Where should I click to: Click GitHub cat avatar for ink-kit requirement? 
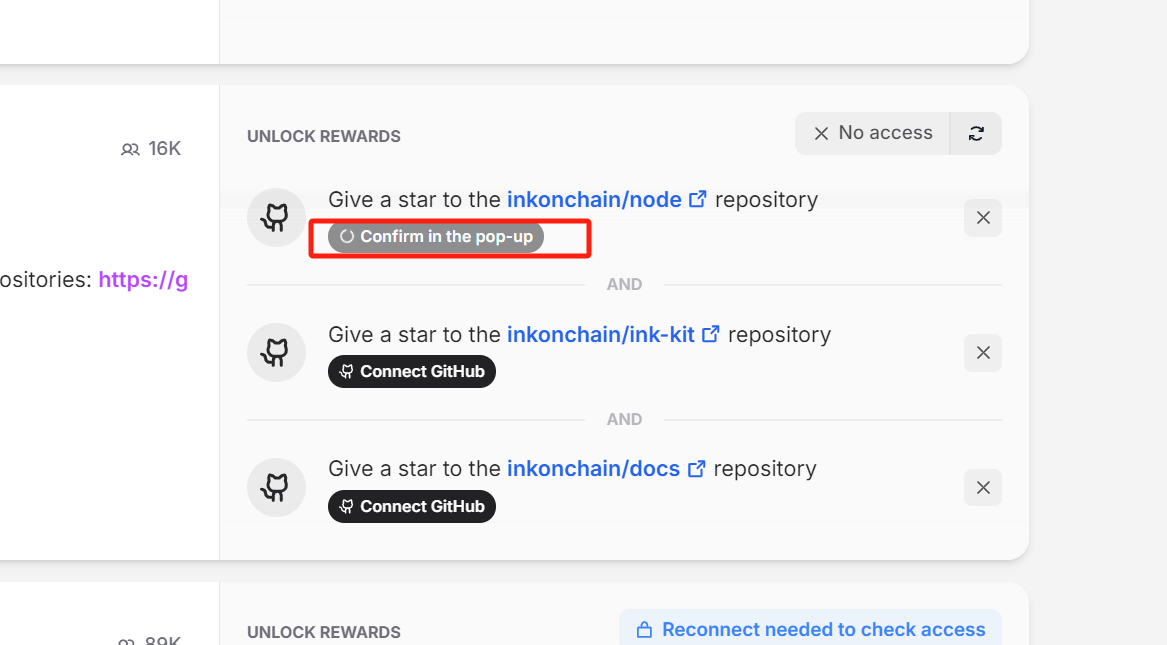(276, 352)
